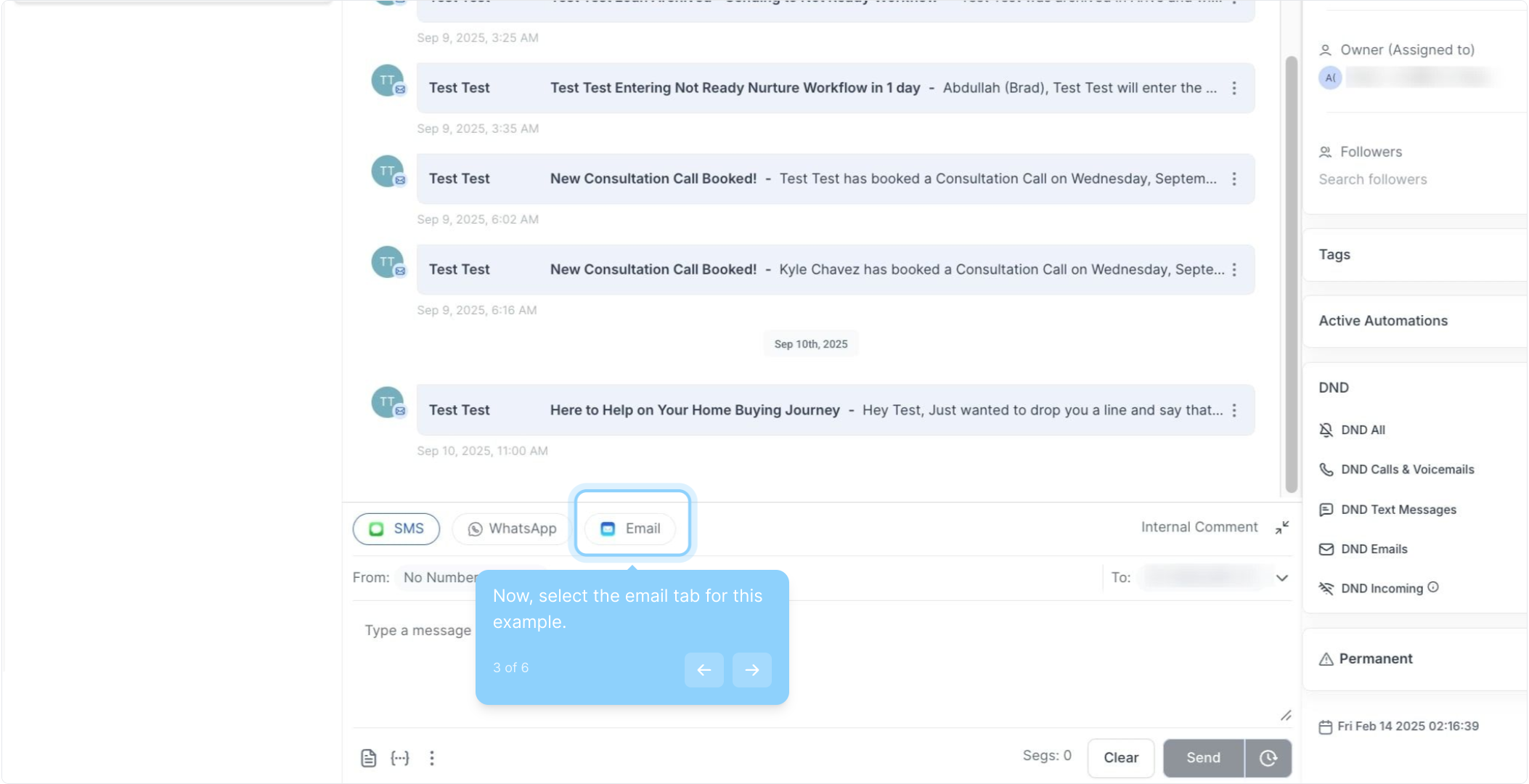Image resolution: width=1529 pixels, height=784 pixels.
Task: Switch to the WhatsApp tab
Action: click(512, 528)
